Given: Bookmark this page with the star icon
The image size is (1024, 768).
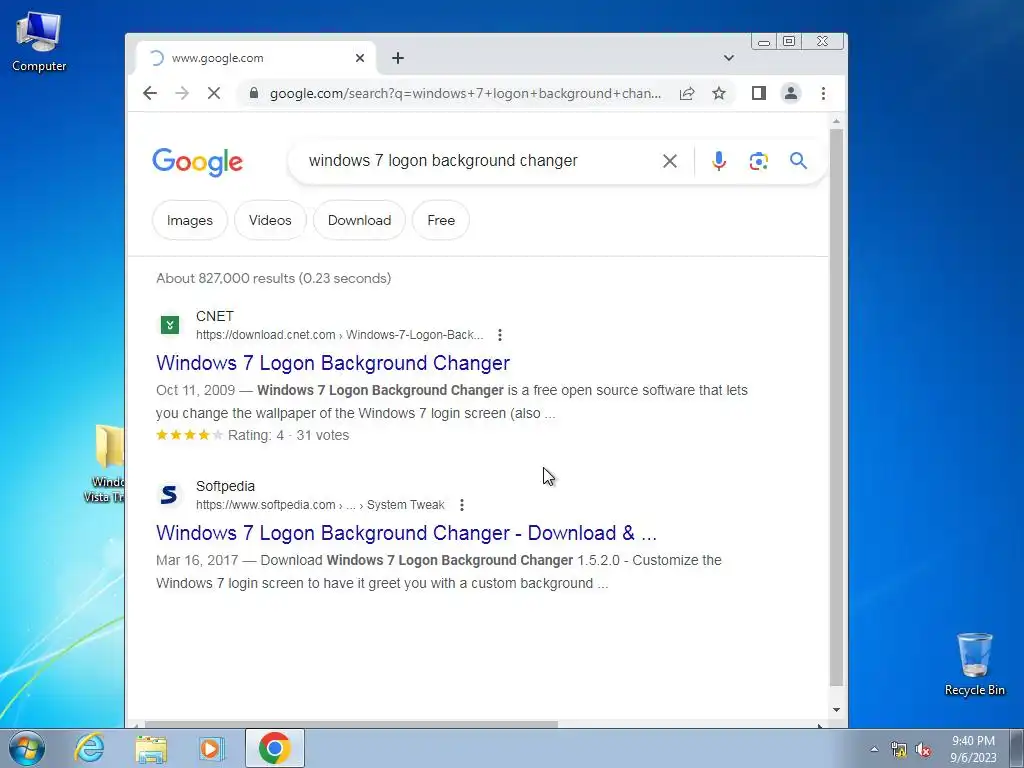Looking at the screenshot, I should click(x=719, y=93).
